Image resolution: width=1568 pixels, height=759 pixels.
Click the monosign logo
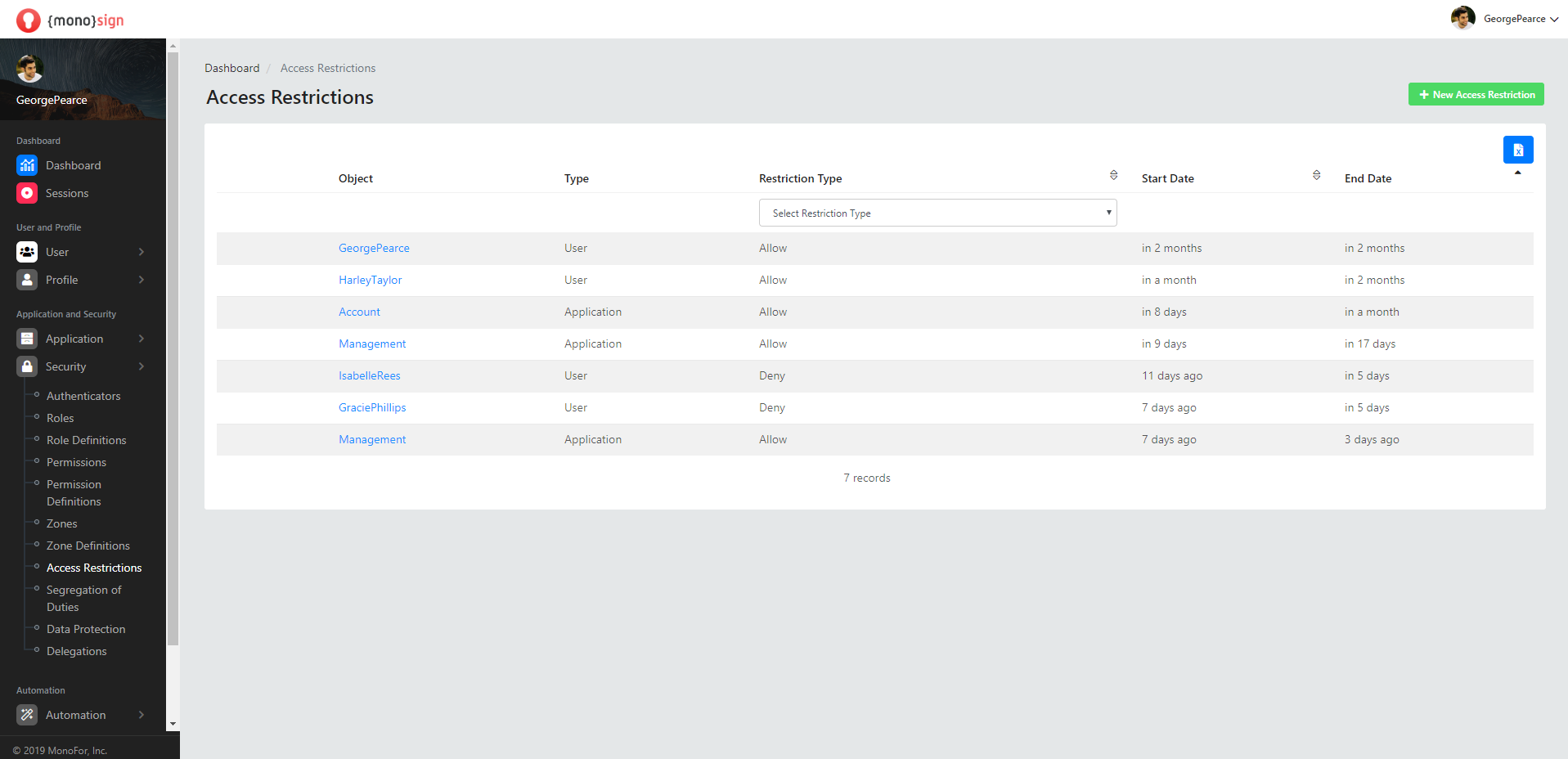(x=70, y=20)
